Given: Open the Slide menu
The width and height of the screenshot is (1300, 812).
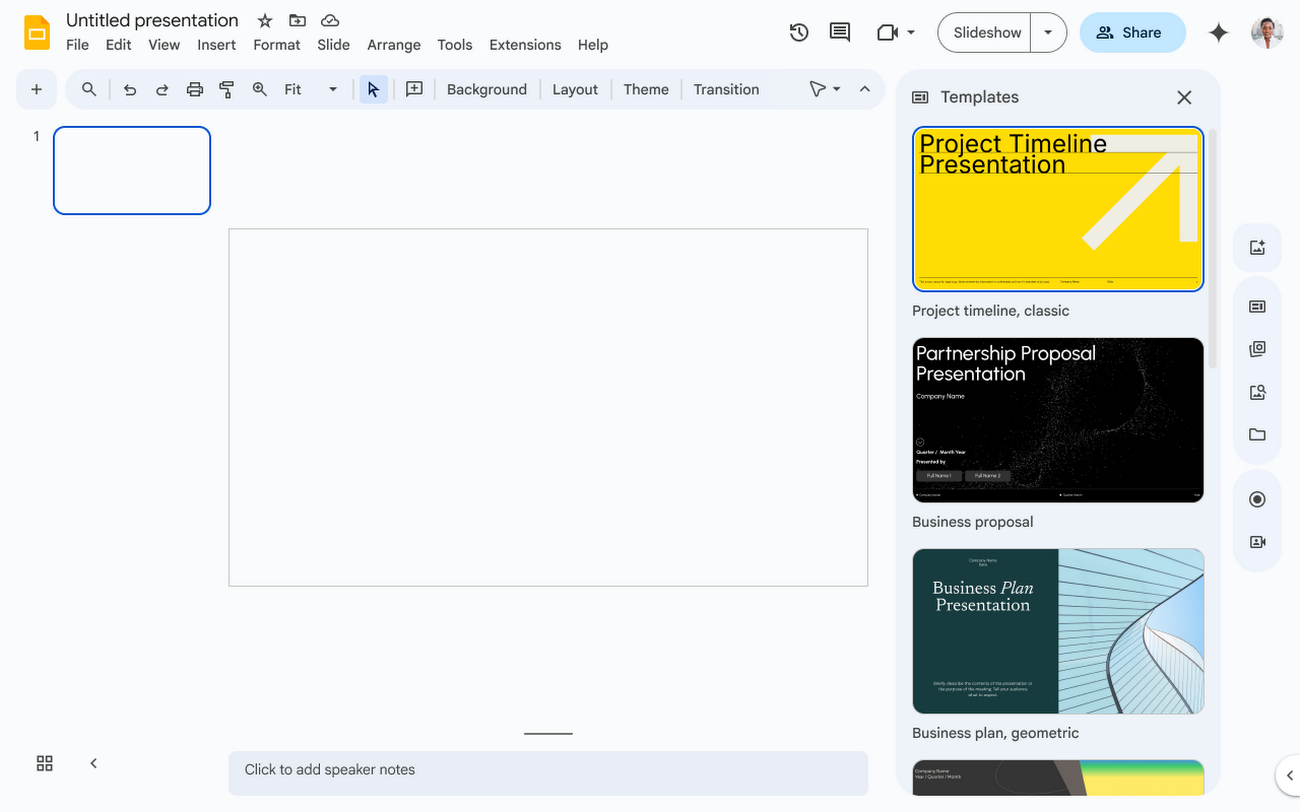Looking at the screenshot, I should point(333,45).
